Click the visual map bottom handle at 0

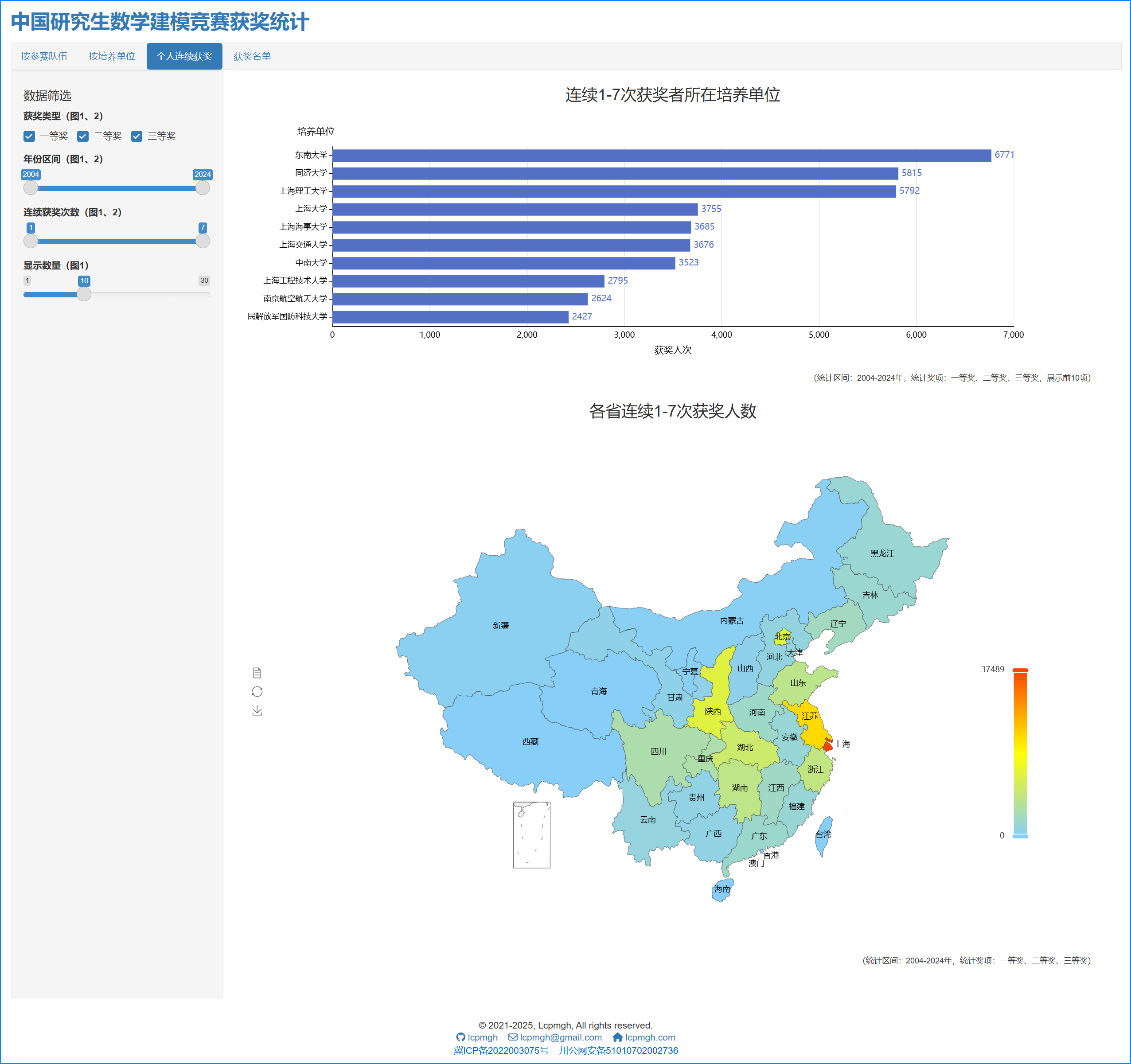pos(1020,836)
